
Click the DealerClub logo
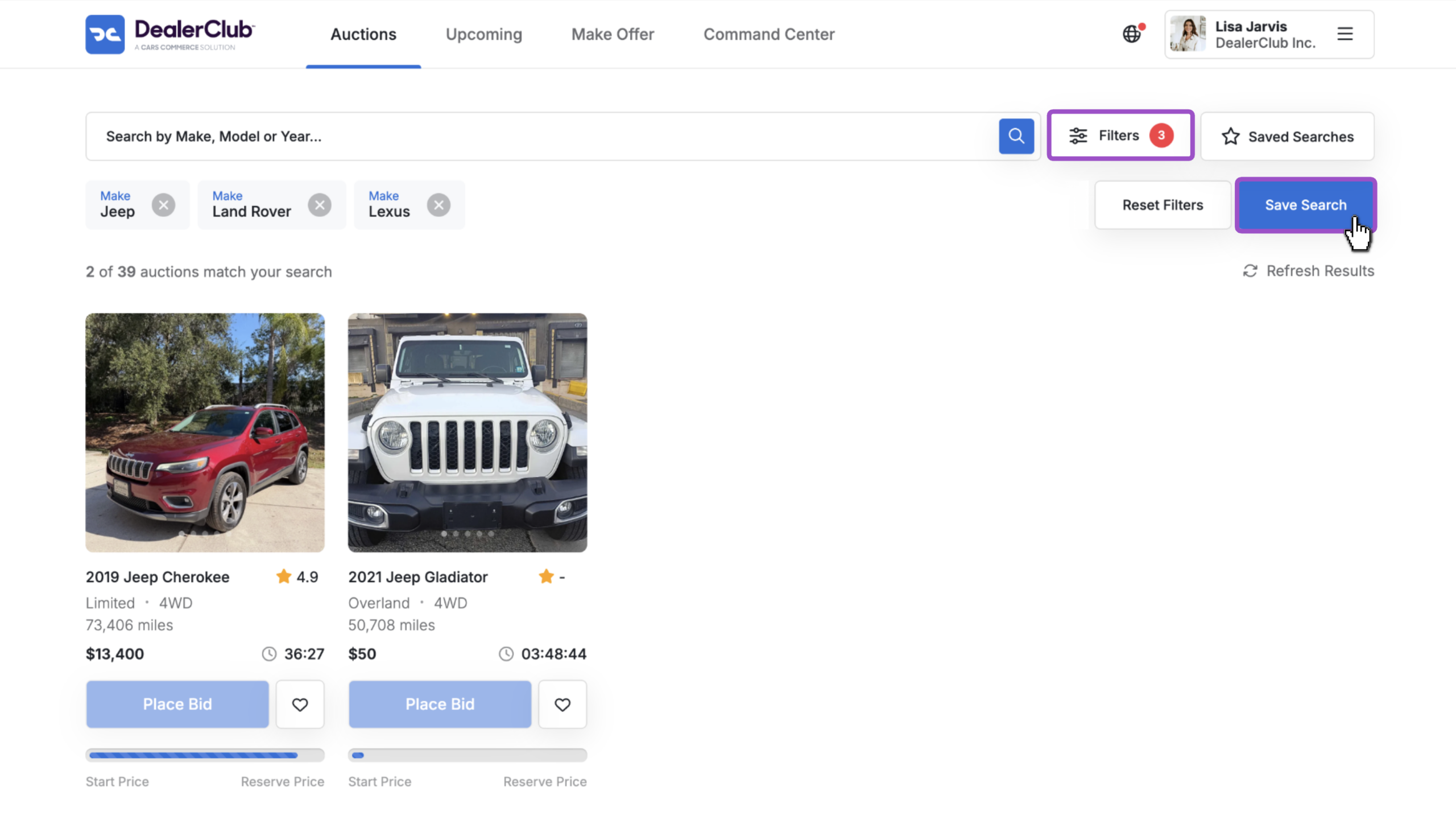point(170,34)
